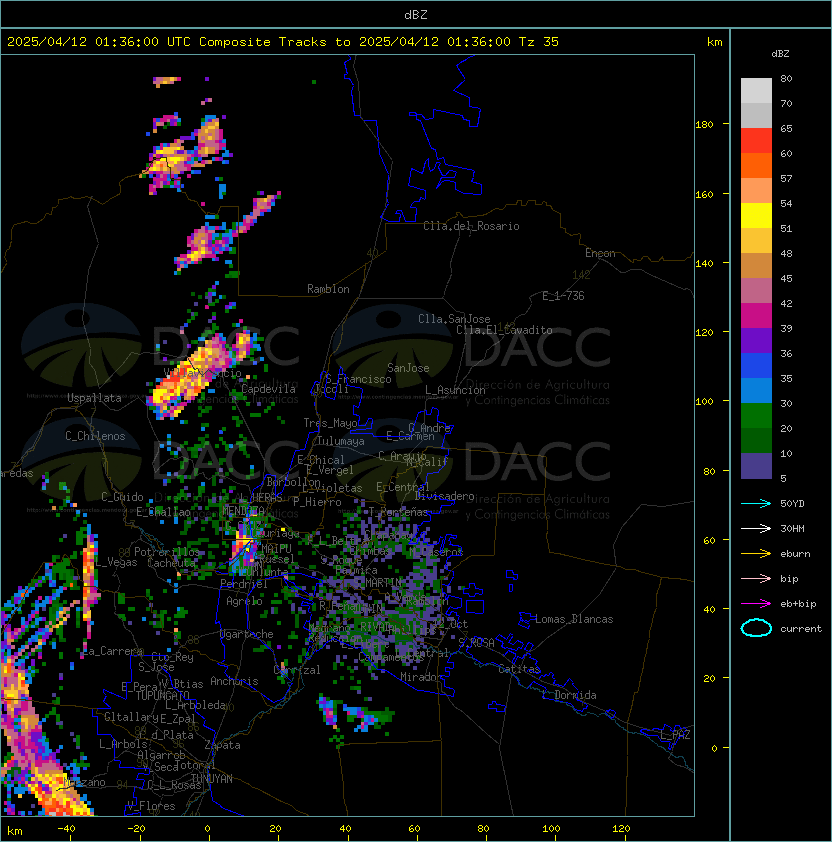Click the cyan 'current' ellipse symbol in legend

pos(756,628)
